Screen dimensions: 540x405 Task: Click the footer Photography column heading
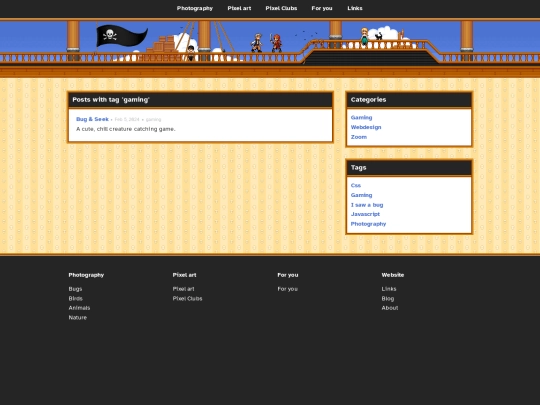click(x=86, y=275)
